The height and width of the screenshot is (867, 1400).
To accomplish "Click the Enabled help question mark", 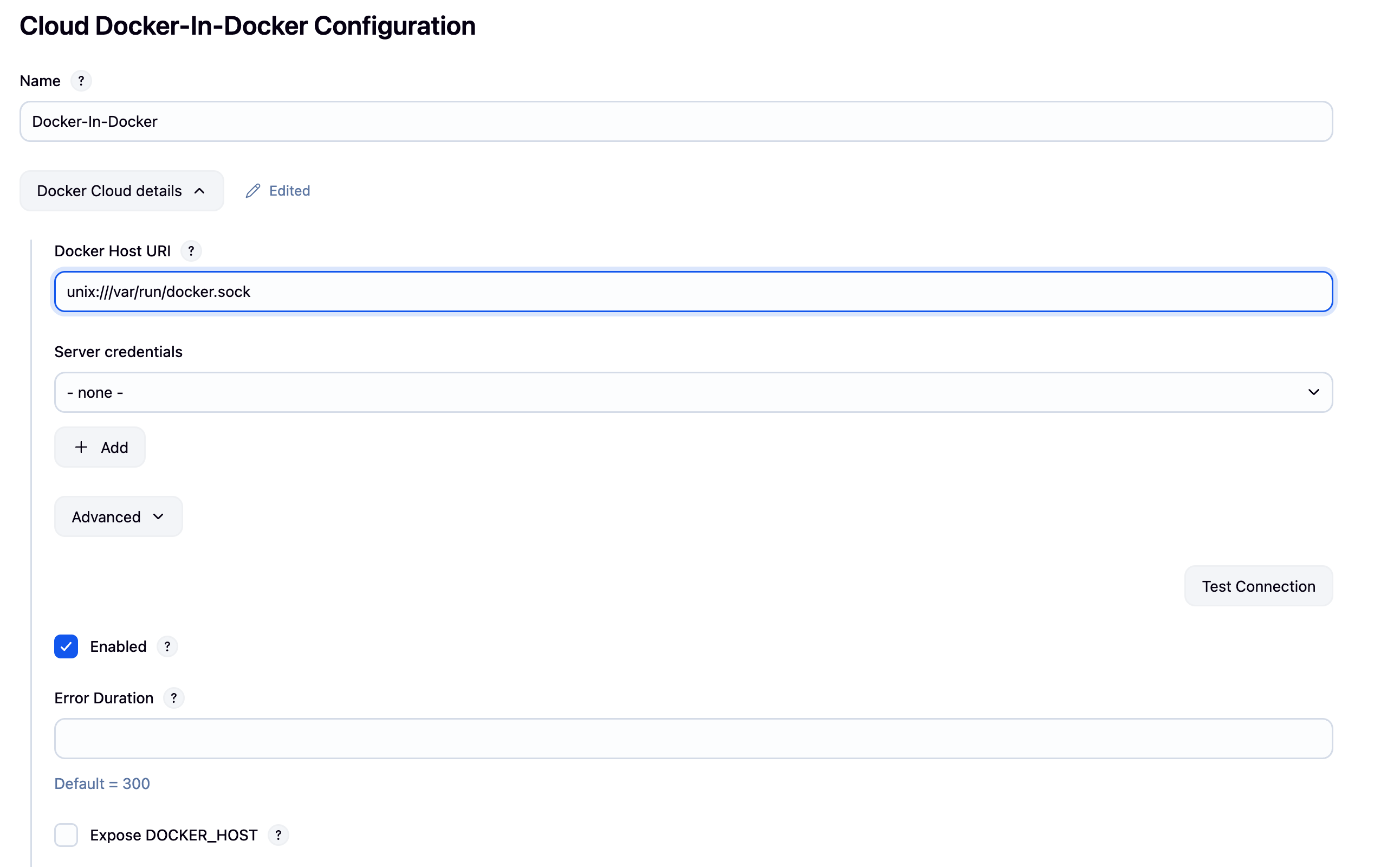I will tap(167, 647).
